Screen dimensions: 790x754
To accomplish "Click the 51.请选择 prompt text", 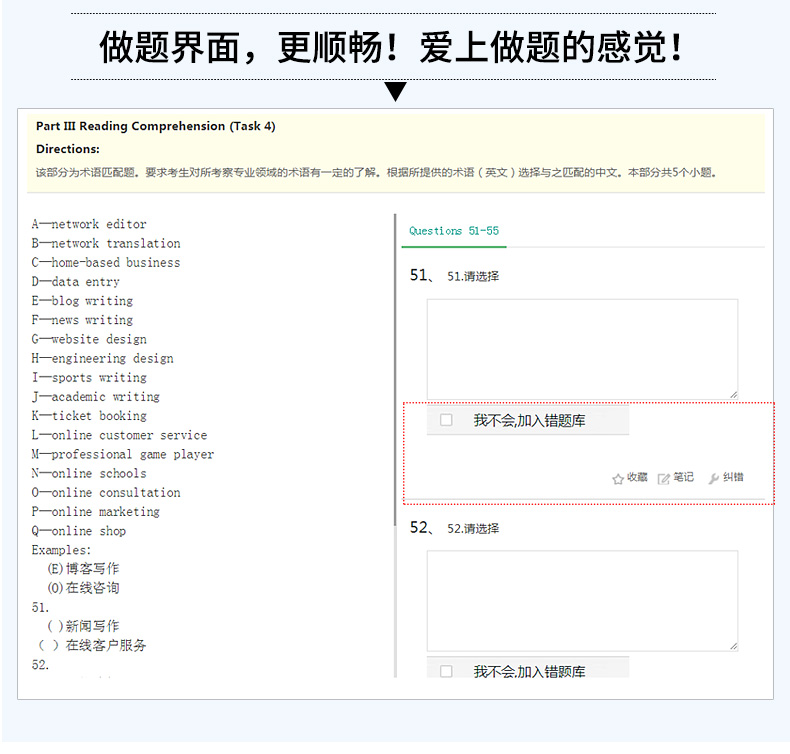I will coord(473,277).
